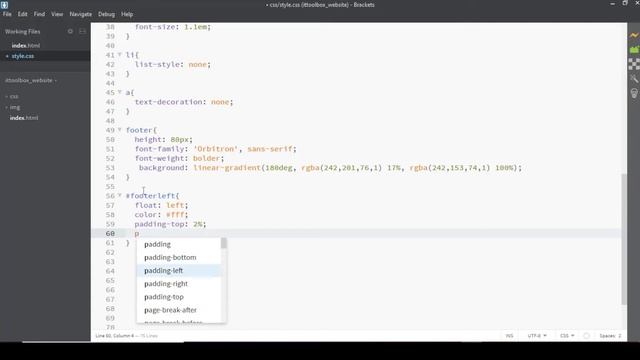
Task: Open index.html in the project tree
Action: click(x=24, y=118)
